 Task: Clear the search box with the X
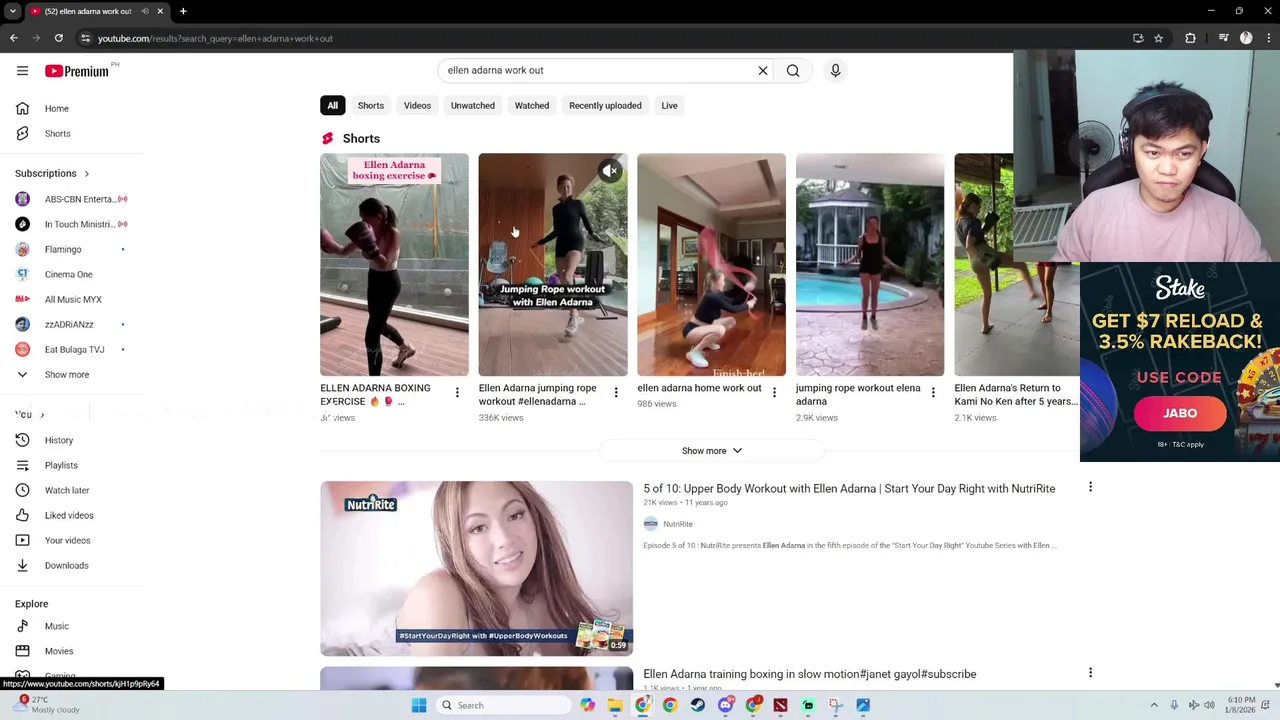762,71
